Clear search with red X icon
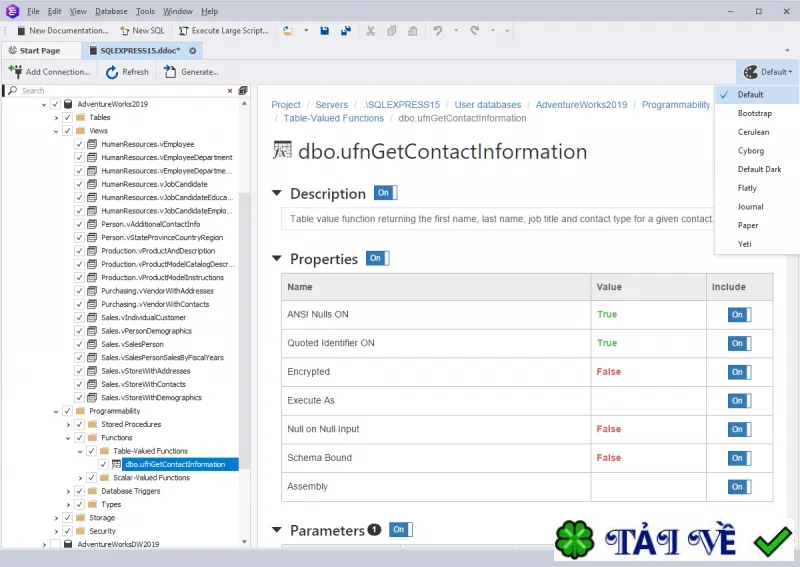The image size is (800, 567). tap(230, 91)
